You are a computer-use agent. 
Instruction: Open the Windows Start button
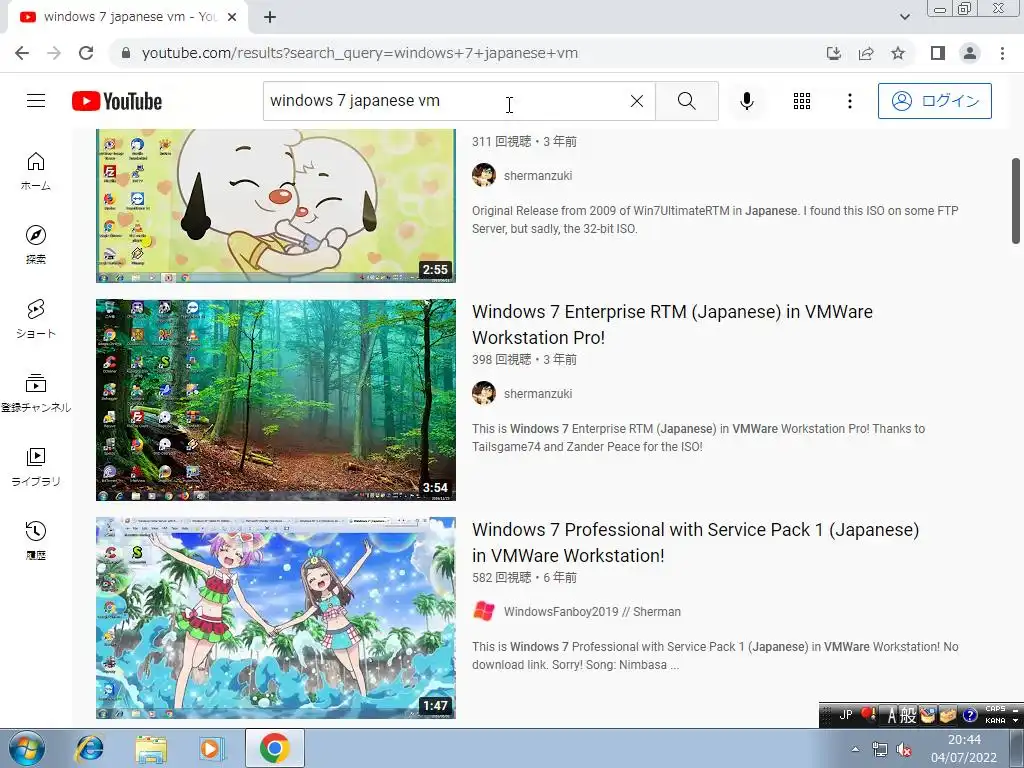point(27,748)
